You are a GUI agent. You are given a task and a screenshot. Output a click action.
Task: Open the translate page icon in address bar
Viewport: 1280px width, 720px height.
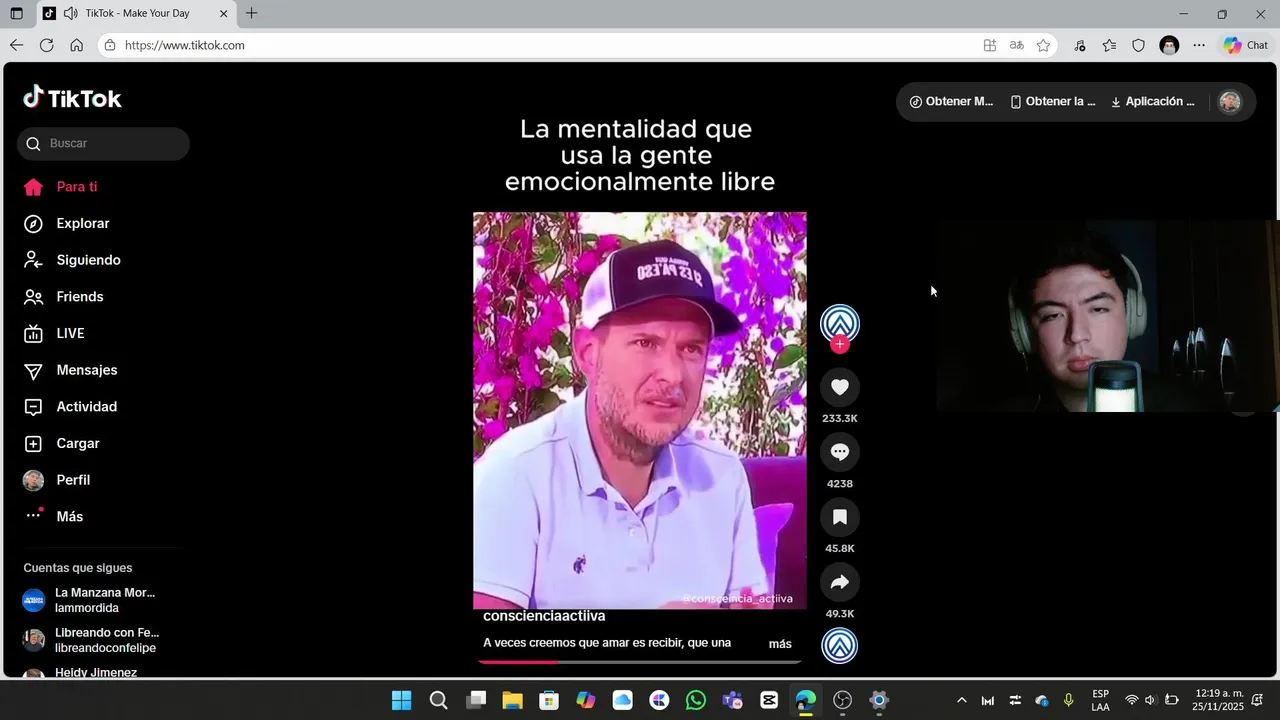(1016, 45)
